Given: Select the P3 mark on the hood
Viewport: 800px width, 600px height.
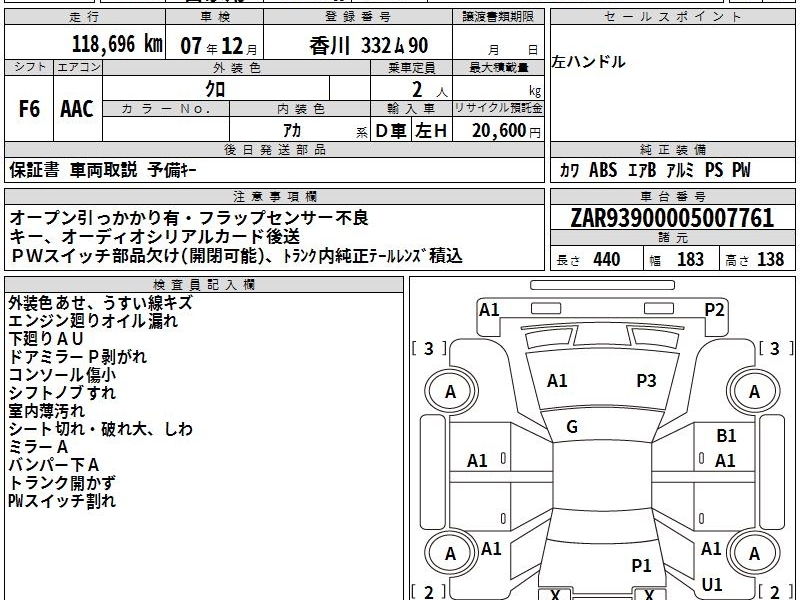Looking at the screenshot, I should coord(646,381).
